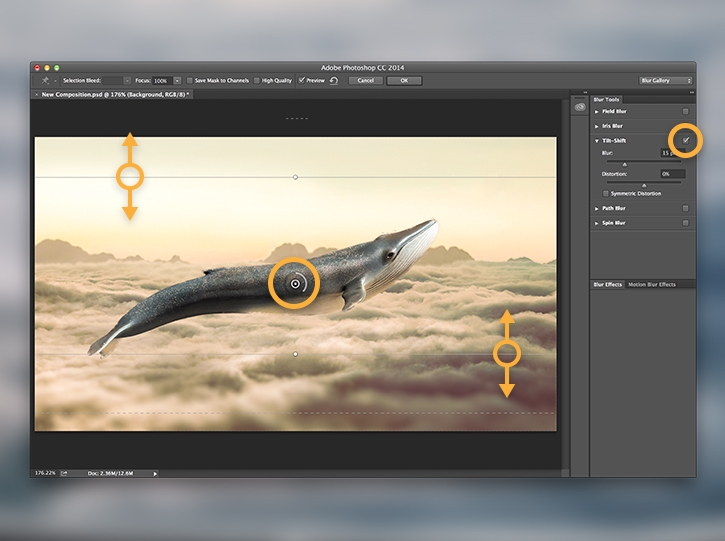Expand the Iris Blur section

(596, 126)
